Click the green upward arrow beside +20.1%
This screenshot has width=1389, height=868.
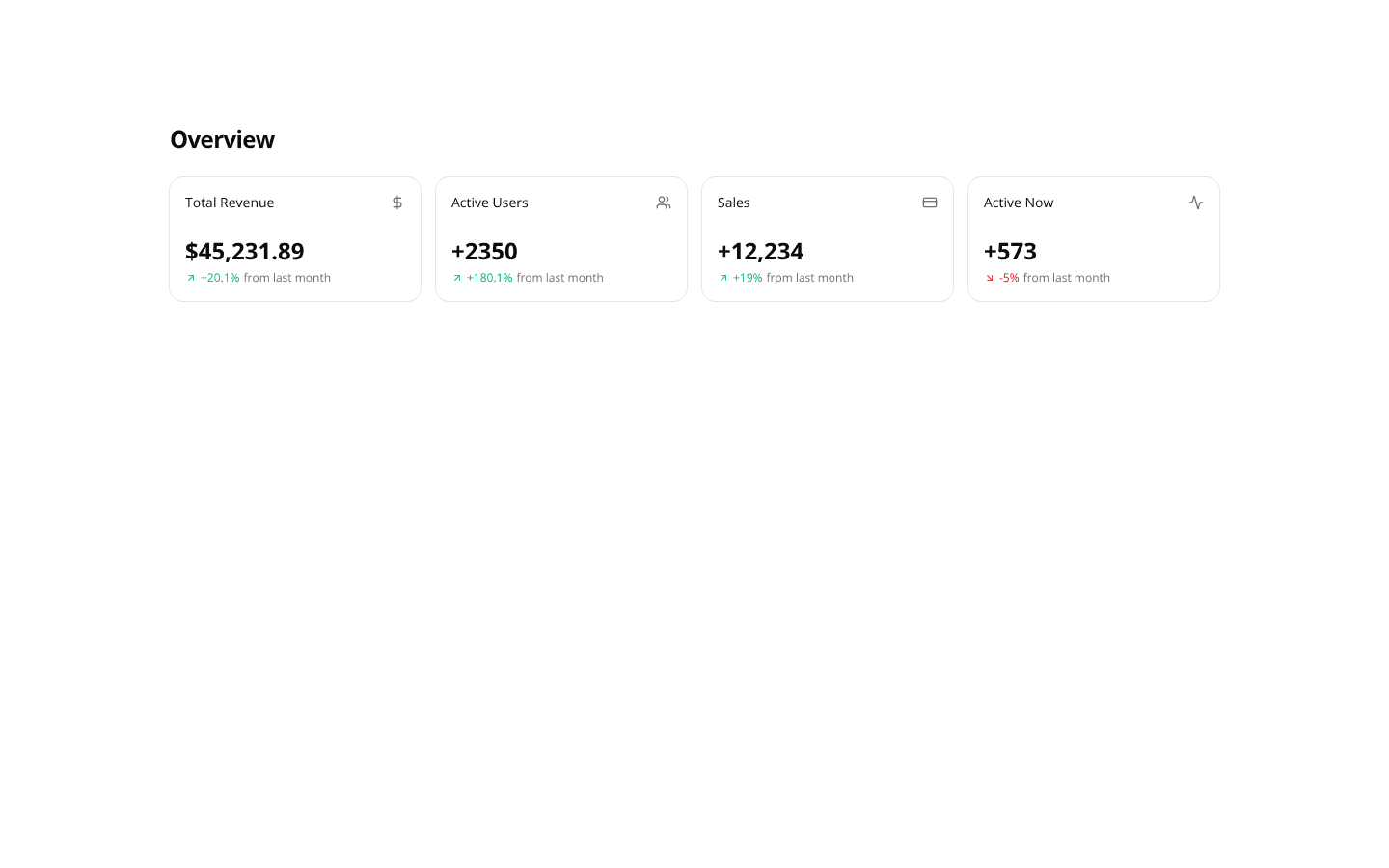click(x=190, y=278)
